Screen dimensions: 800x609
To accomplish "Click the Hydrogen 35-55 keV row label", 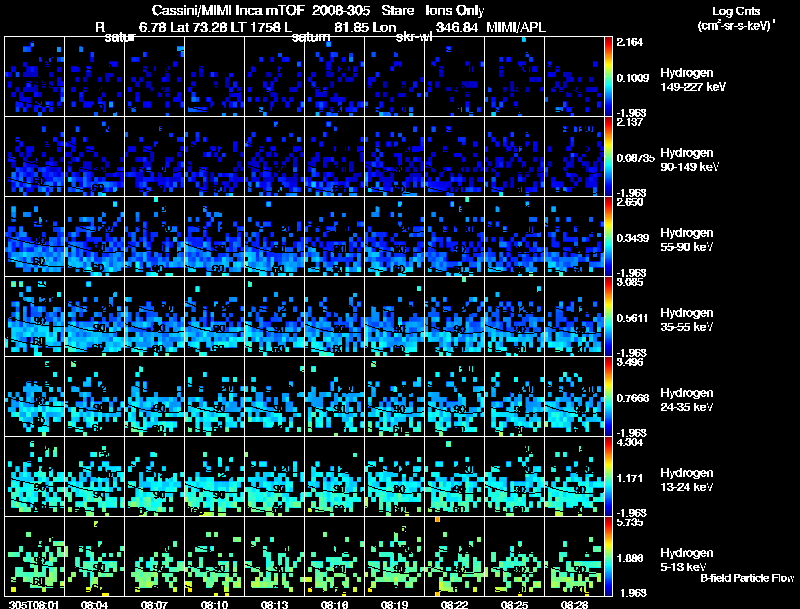I will [686, 319].
